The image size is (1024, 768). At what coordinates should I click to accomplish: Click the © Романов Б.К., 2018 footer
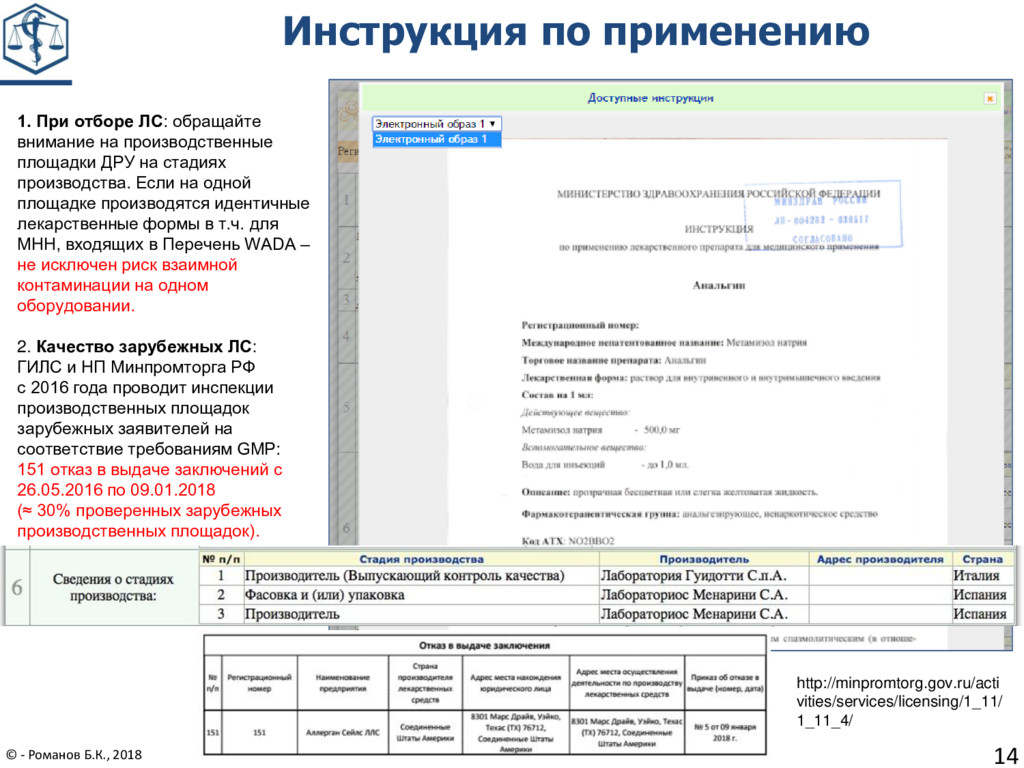(73, 754)
